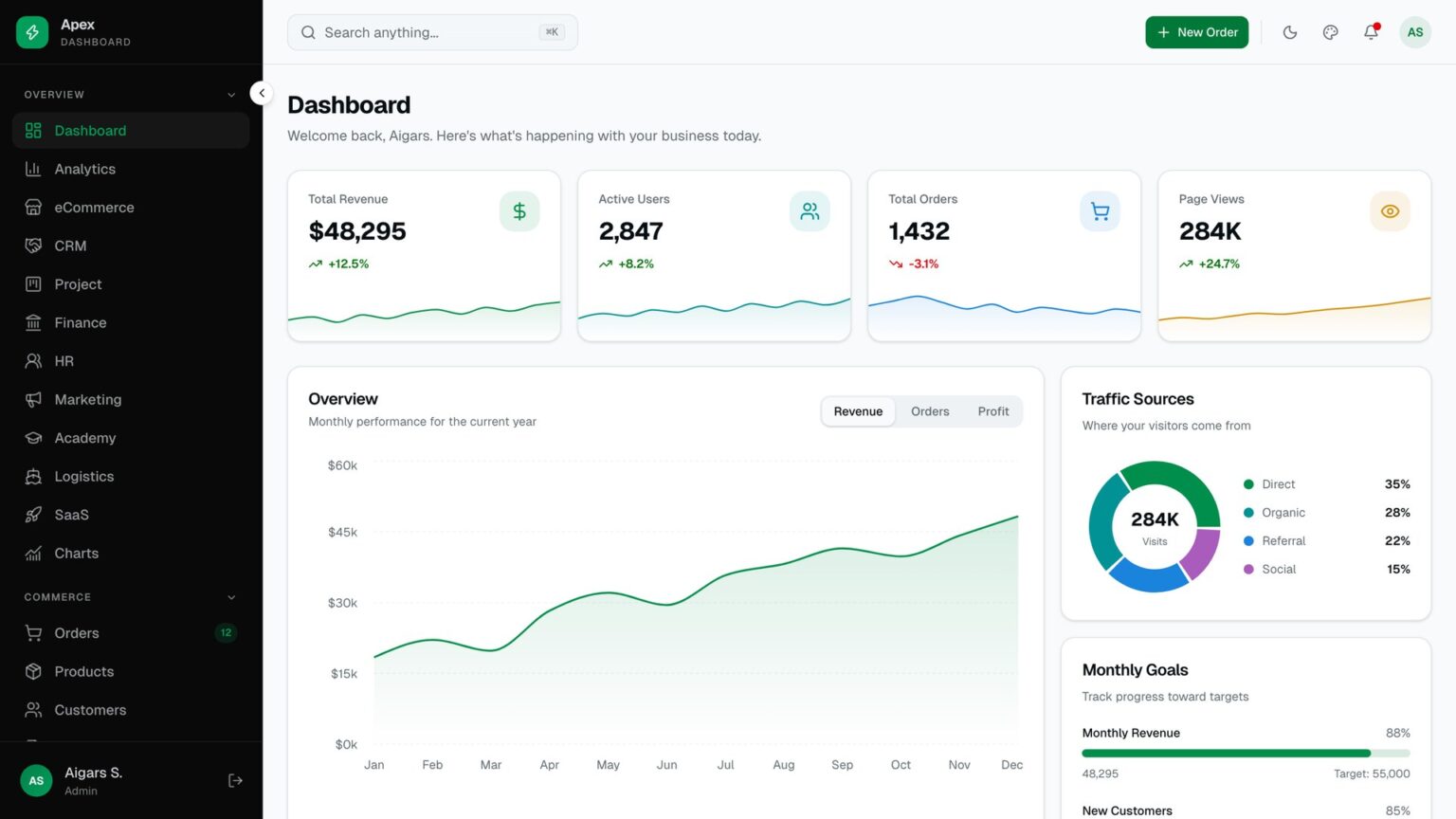
Task: Click the Analytics bar chart icon in sidebar
Action: 33,169
